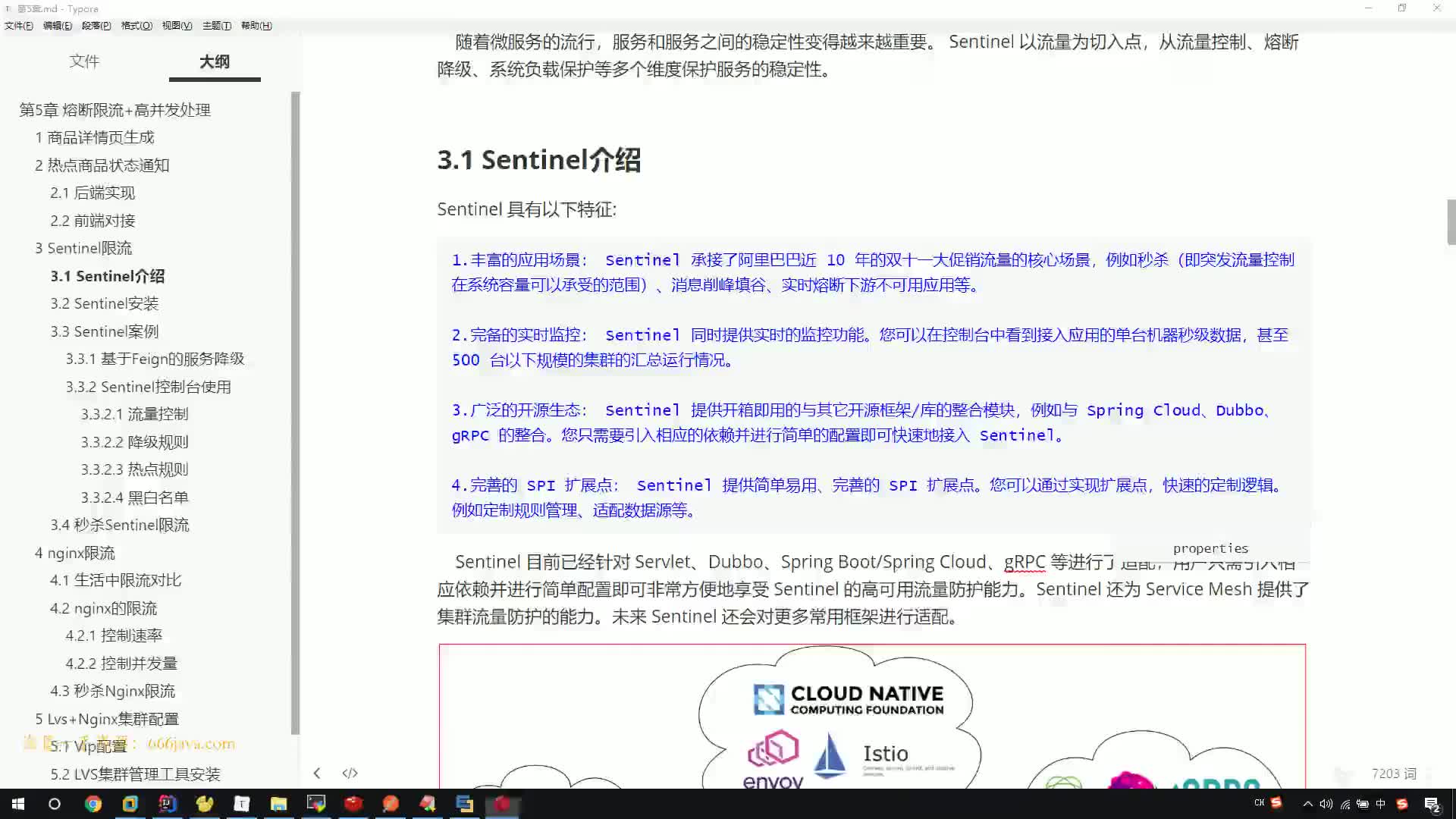The height and width of the screenshot is (819, 1456).
Task: Click the CH input language indicator
Action: [1259, 803]
